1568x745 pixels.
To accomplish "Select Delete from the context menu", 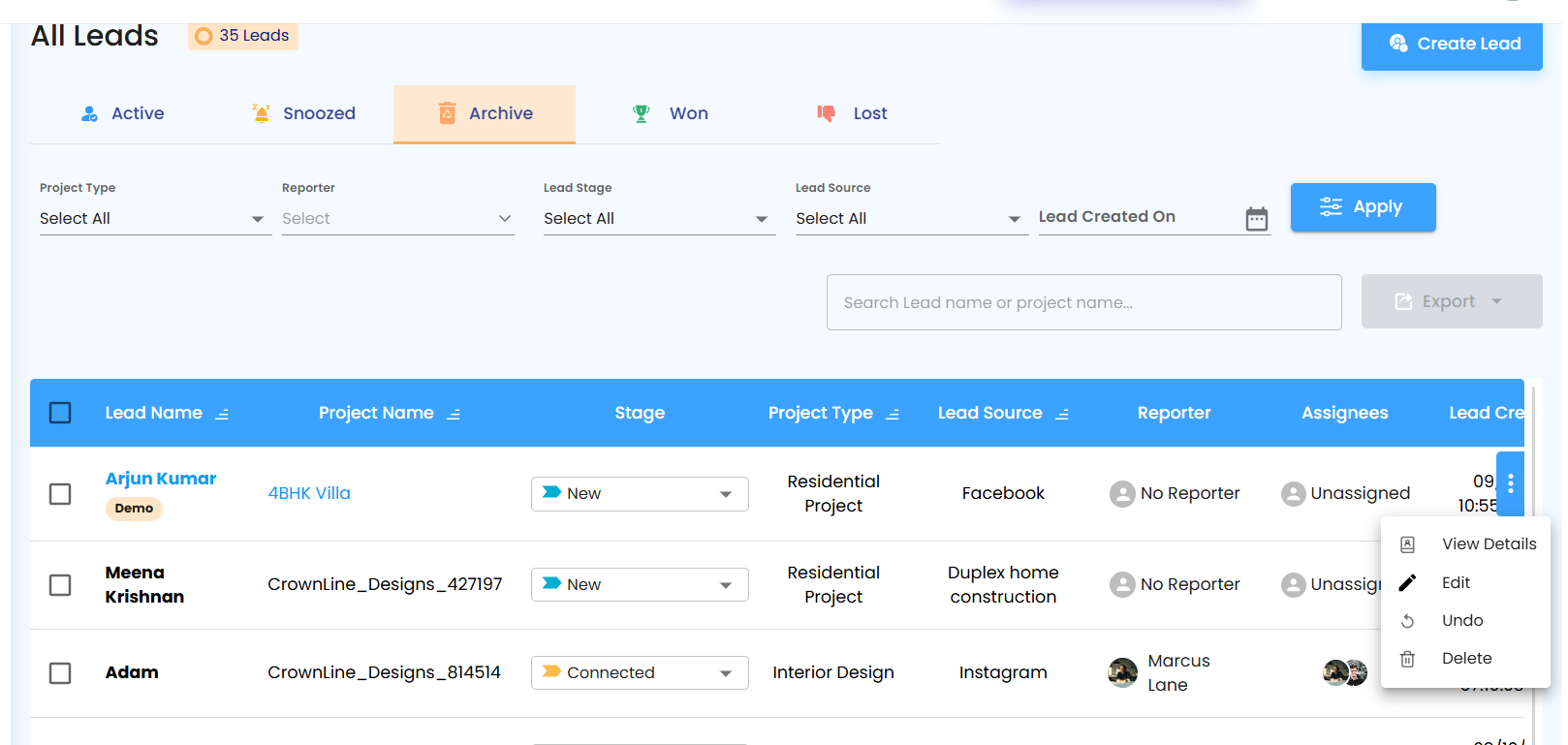I will pyautogui.click(x=1465, y=659).
